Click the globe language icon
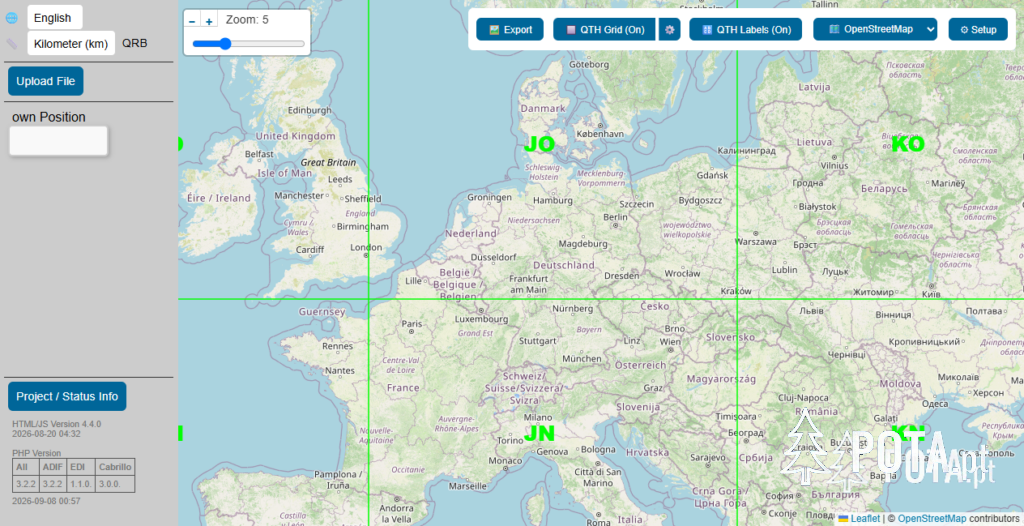1024x526 pixels. [12, 18]
